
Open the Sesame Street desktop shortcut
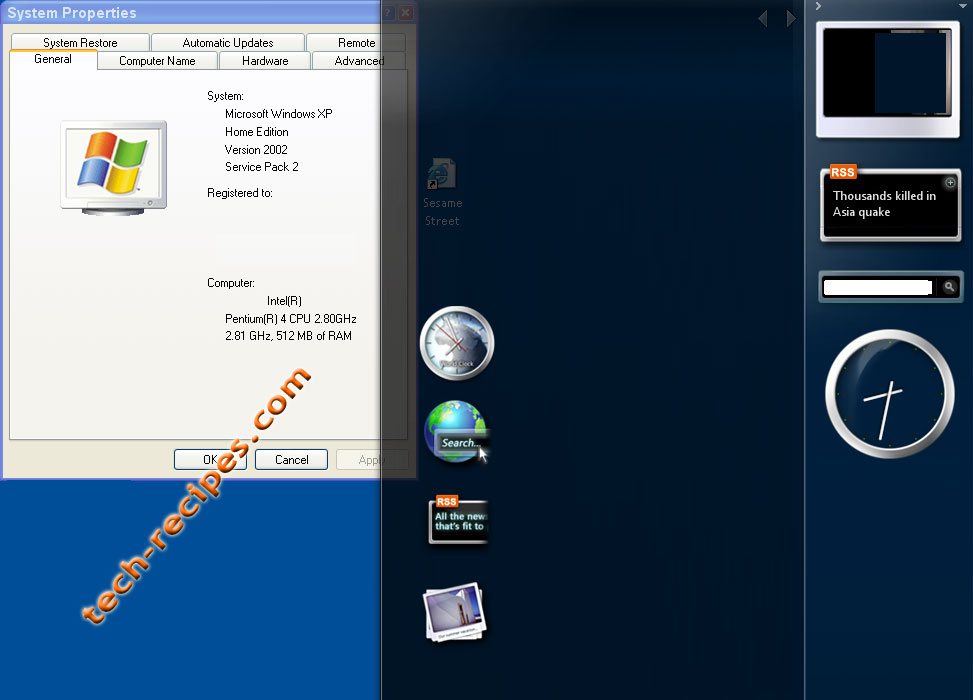442,193
